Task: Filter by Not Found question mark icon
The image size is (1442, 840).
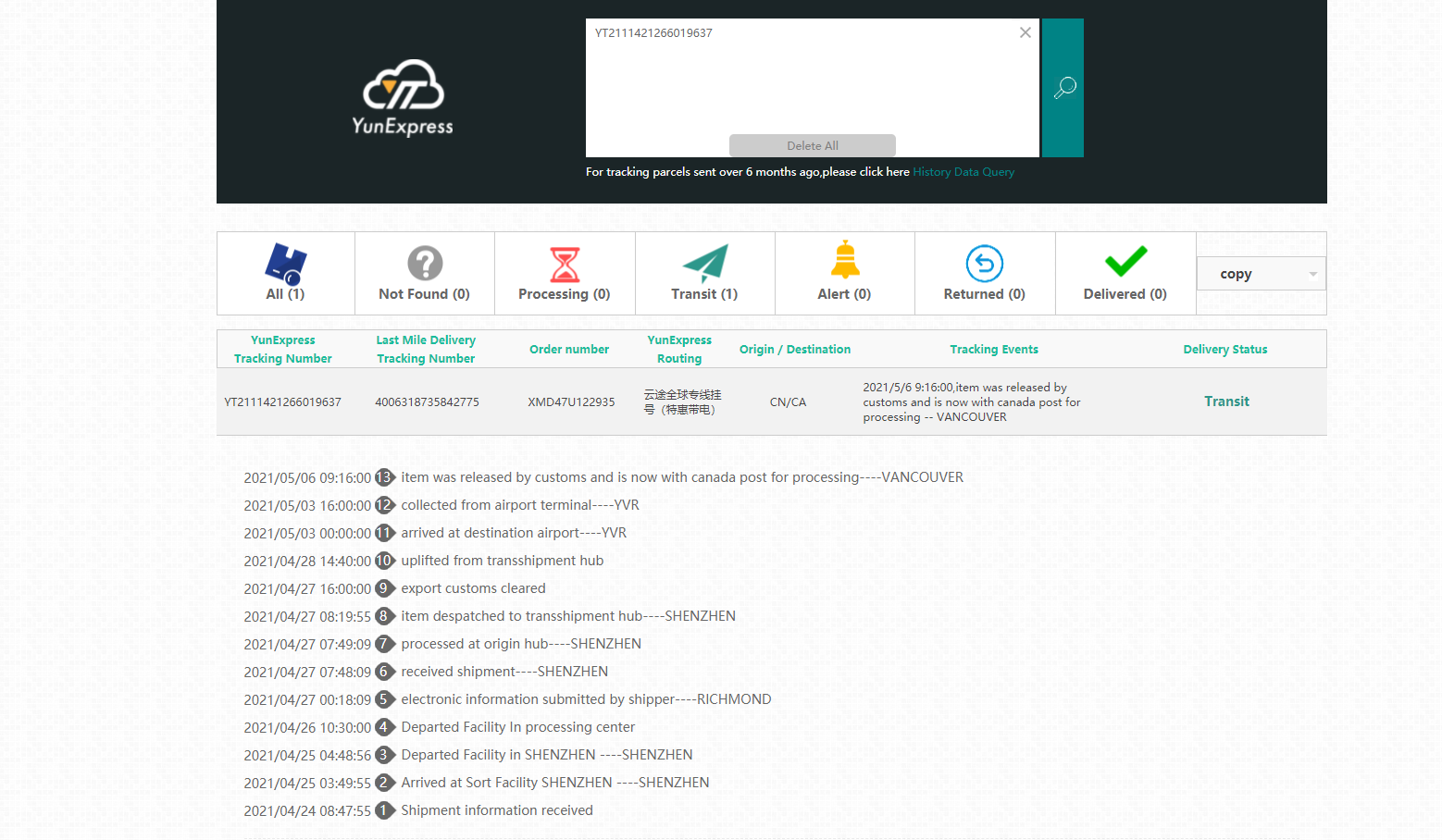Action: point(425,273)
